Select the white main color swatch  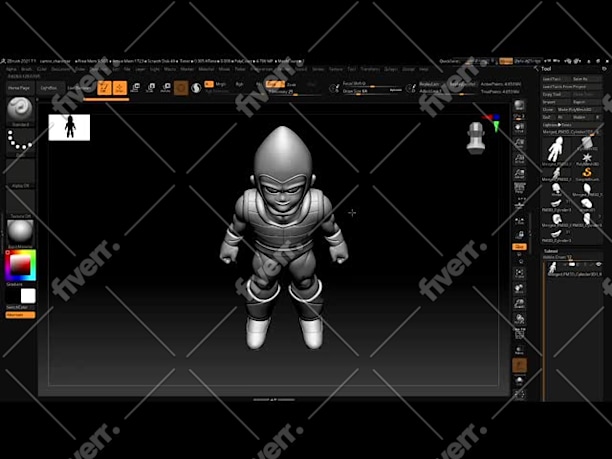28,296
